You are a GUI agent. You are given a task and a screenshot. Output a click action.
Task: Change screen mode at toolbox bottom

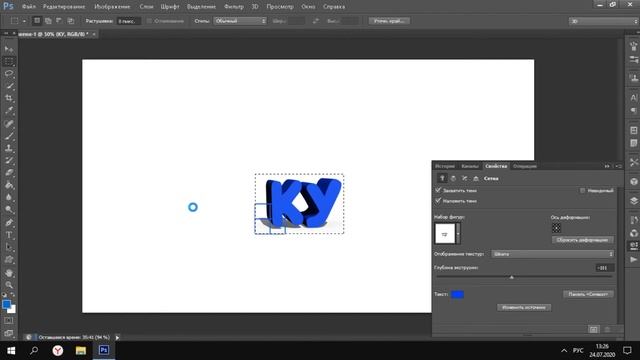pos(9,333)
